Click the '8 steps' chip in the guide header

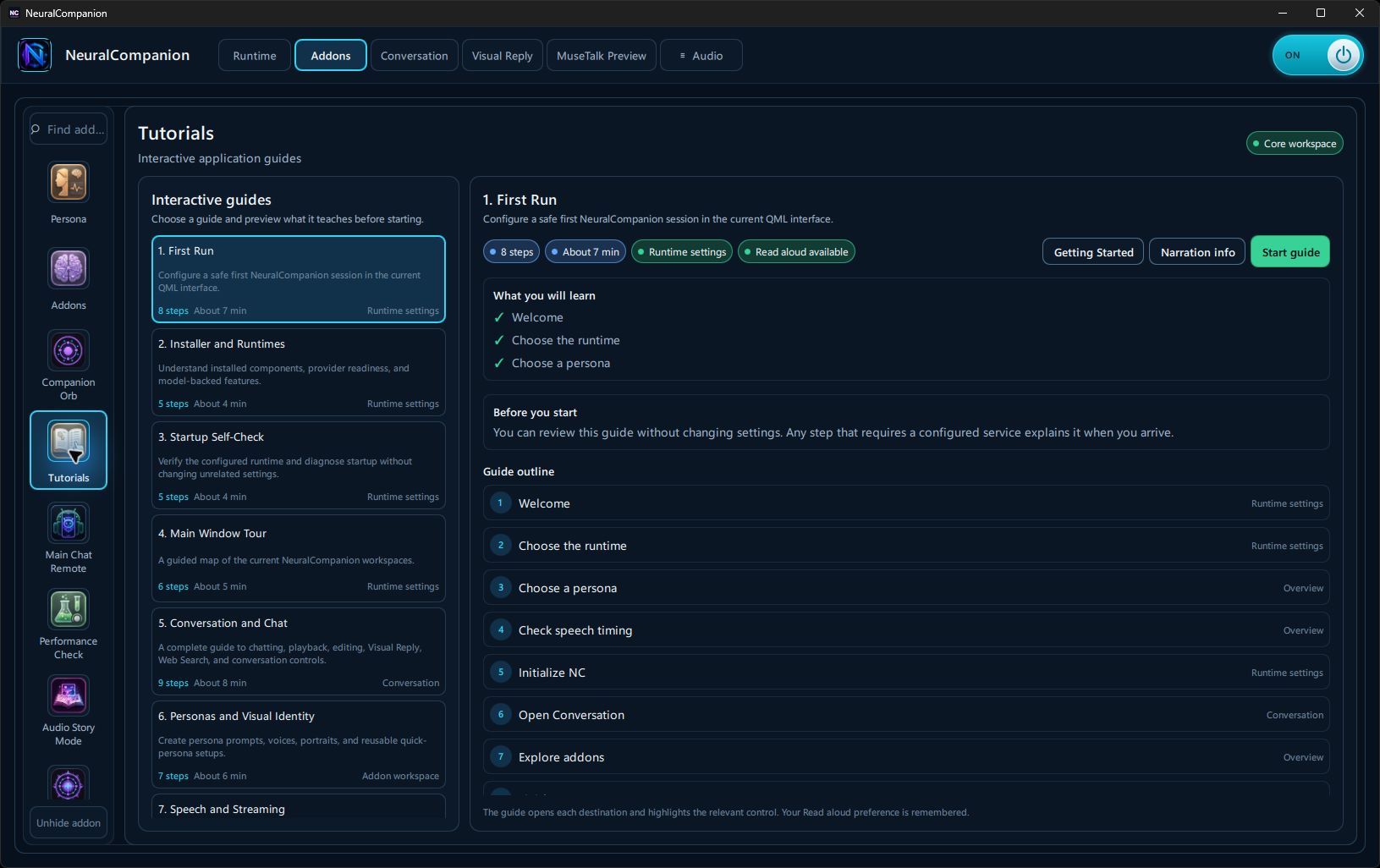[511, 252]
